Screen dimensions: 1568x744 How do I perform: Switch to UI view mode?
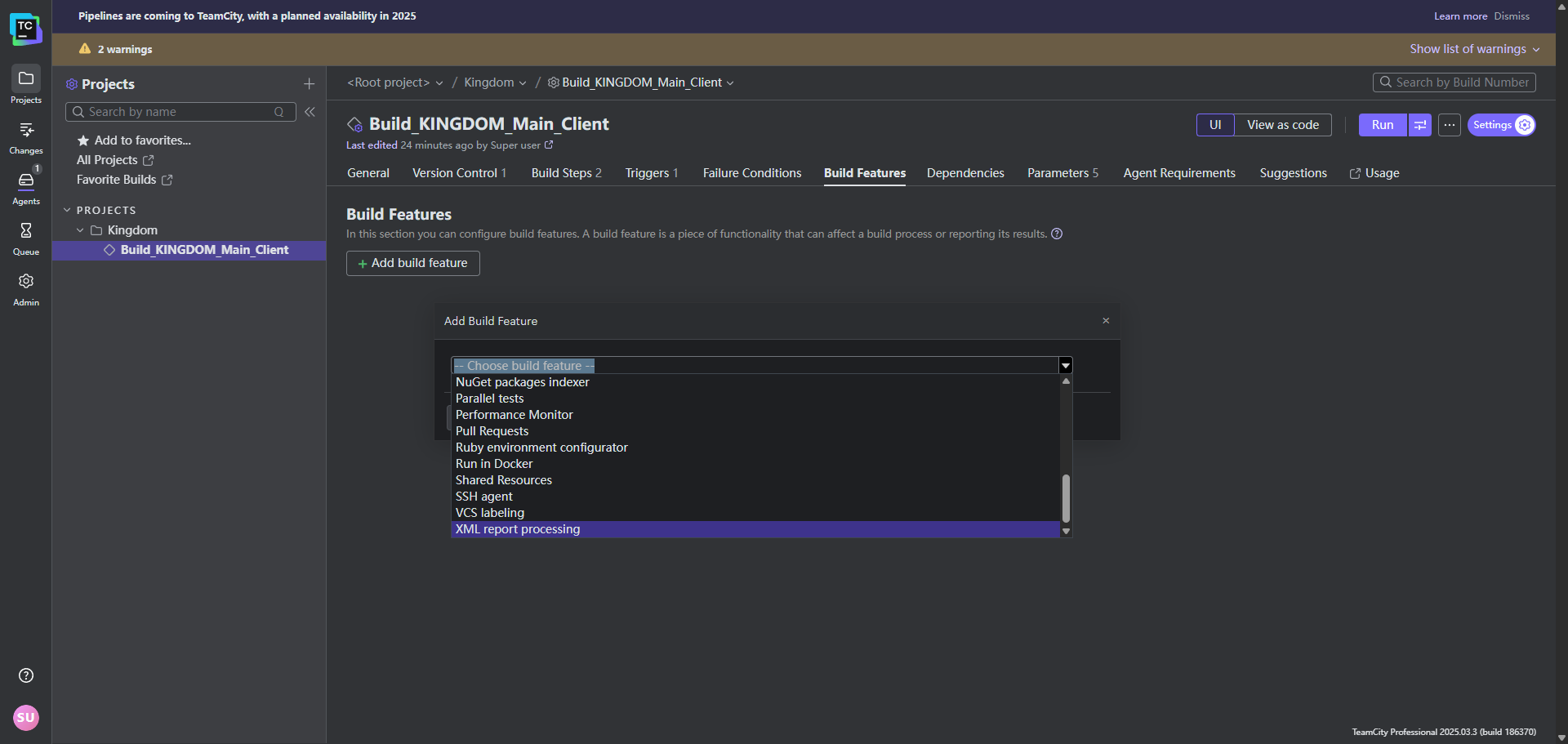pyautogui.click(x=1215, y=125)
